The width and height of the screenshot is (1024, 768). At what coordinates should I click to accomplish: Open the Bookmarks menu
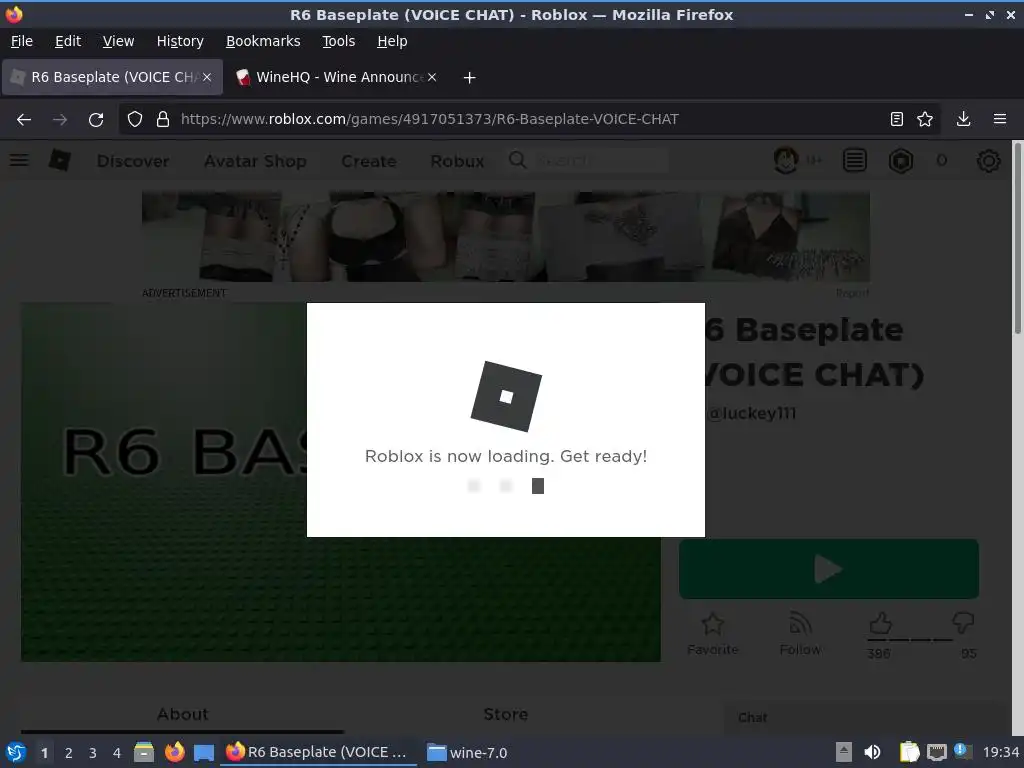click(x=263, y=41)
